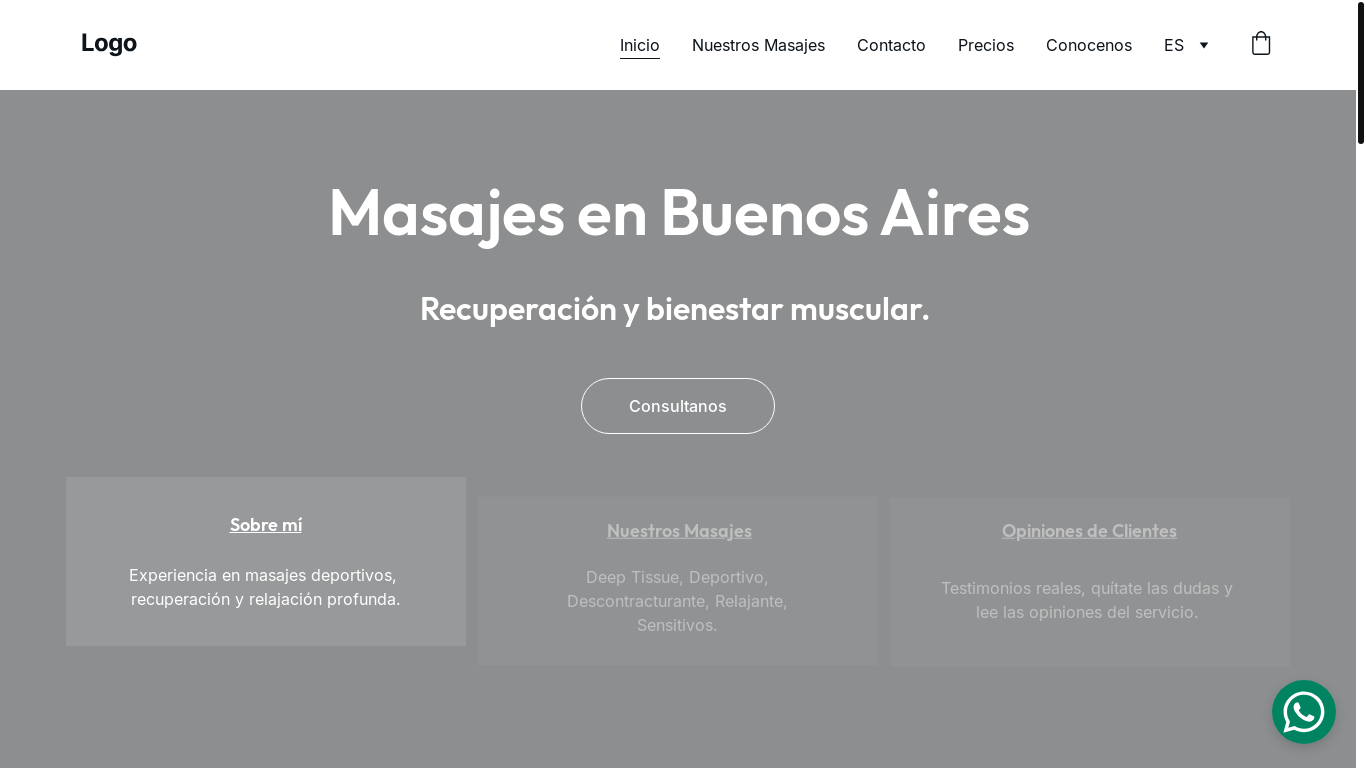Follow the Opiniones de Clientes link
The image size is (1366, 768).
[1089, 531]
